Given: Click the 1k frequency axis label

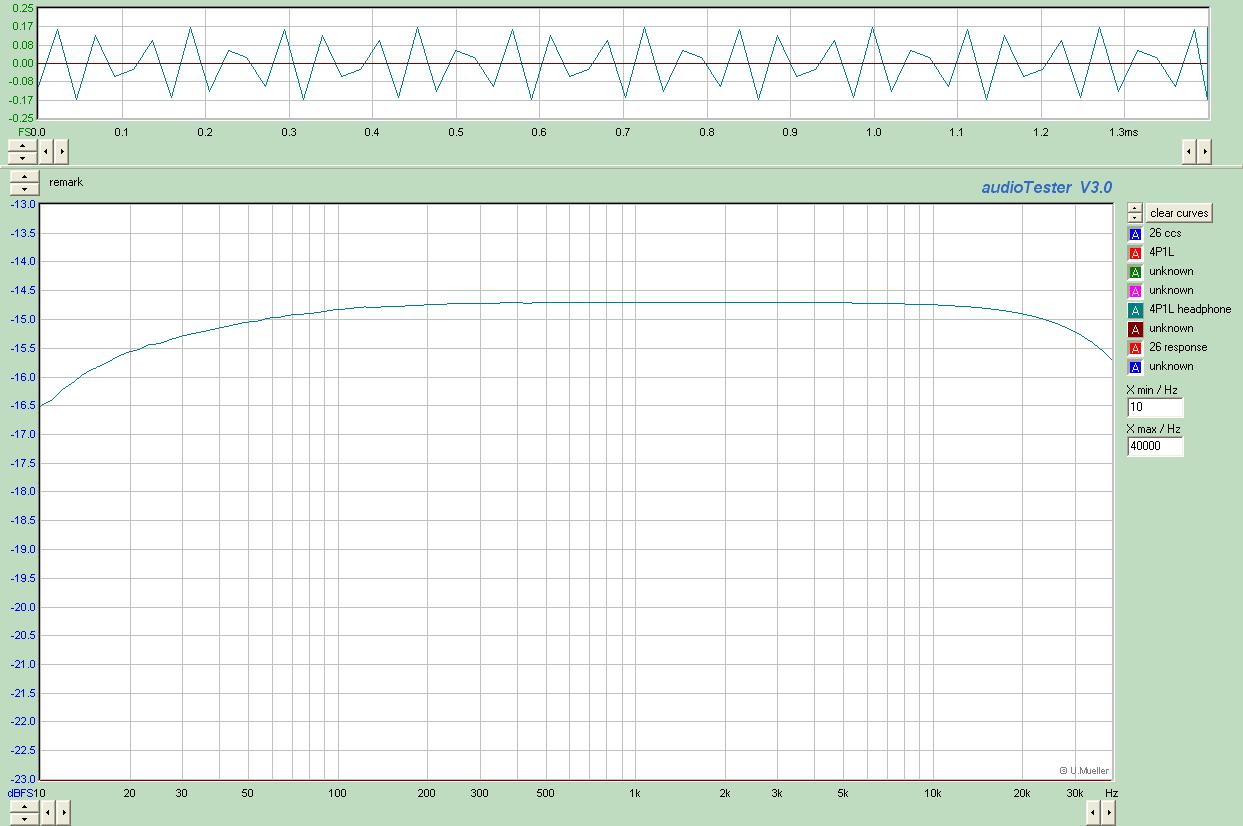Looking at the screenshot, I should [634, 793].
